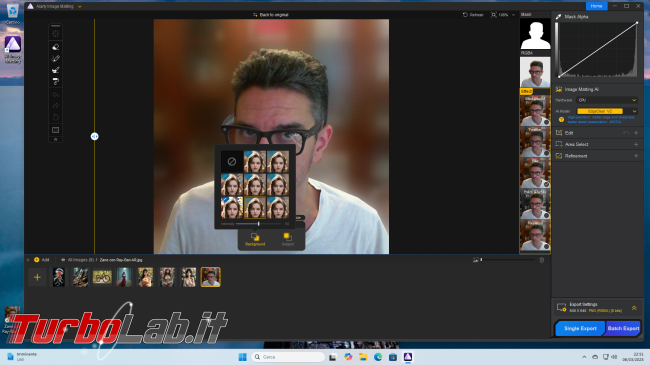This screenshot has height=365, width=650.
Task: Click the blue Home button
Action: click(x=596, y=6)
